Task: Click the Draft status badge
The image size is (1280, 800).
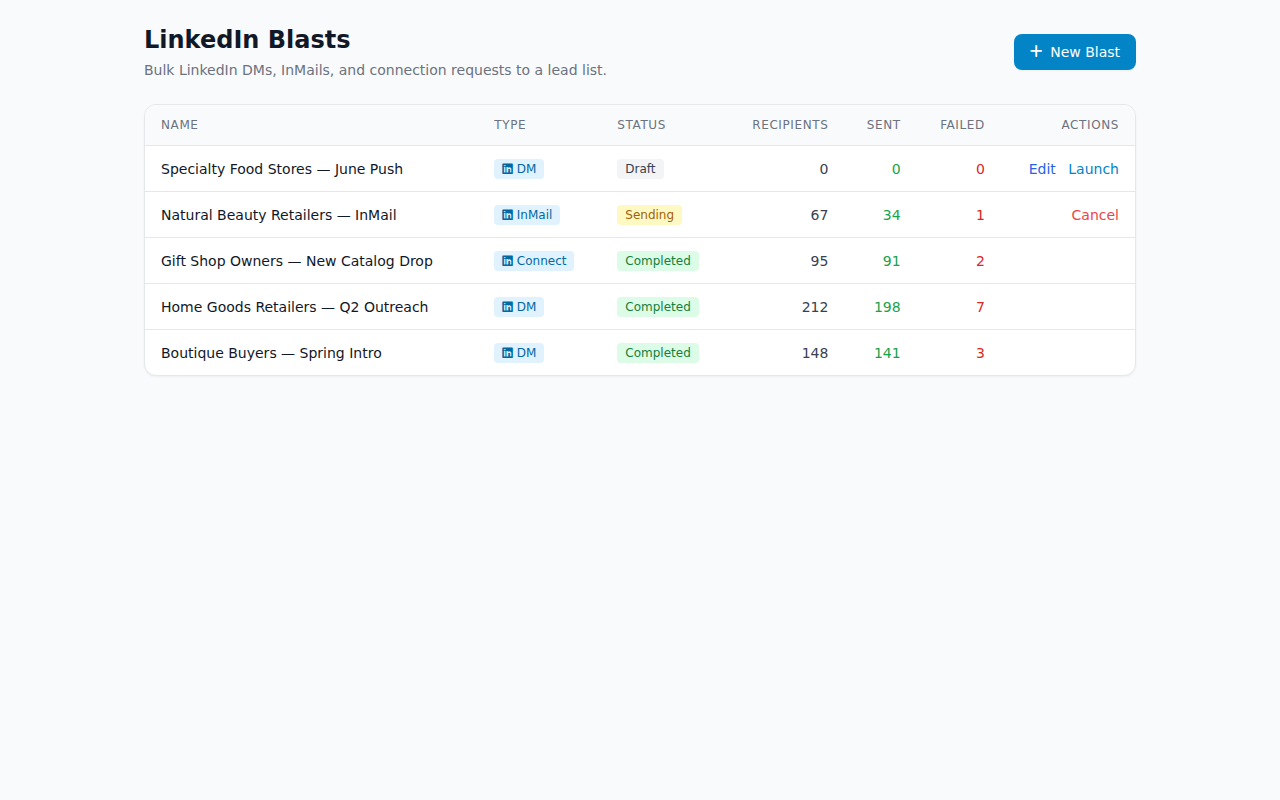Action: coord(640,169)
